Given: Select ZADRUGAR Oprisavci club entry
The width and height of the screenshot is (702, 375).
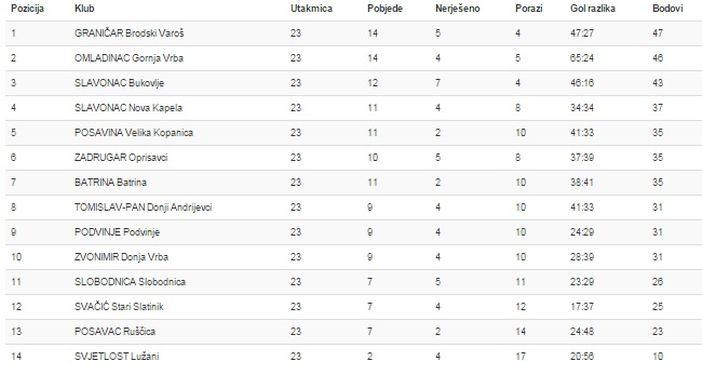Looking at the screenshot, I should click(x=121, y=158).
